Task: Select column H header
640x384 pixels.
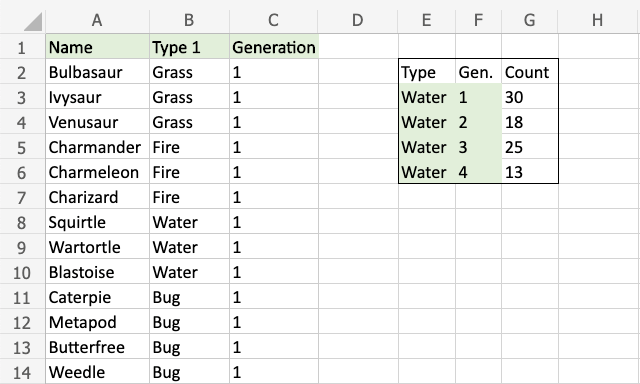Action: pyautogui.click(x=598, y=20)
